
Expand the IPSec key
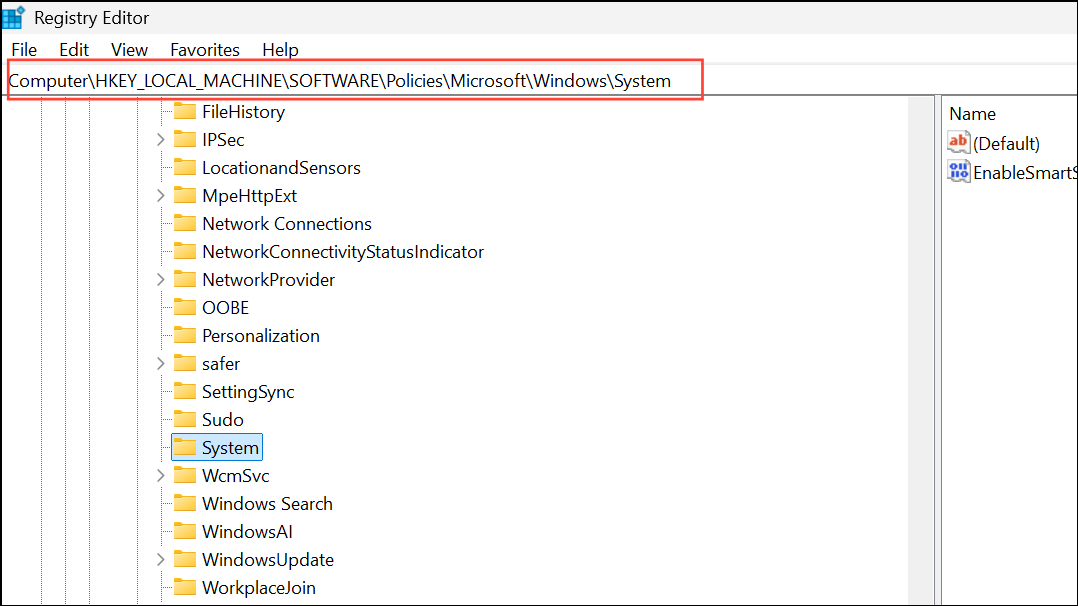[161, 140]
